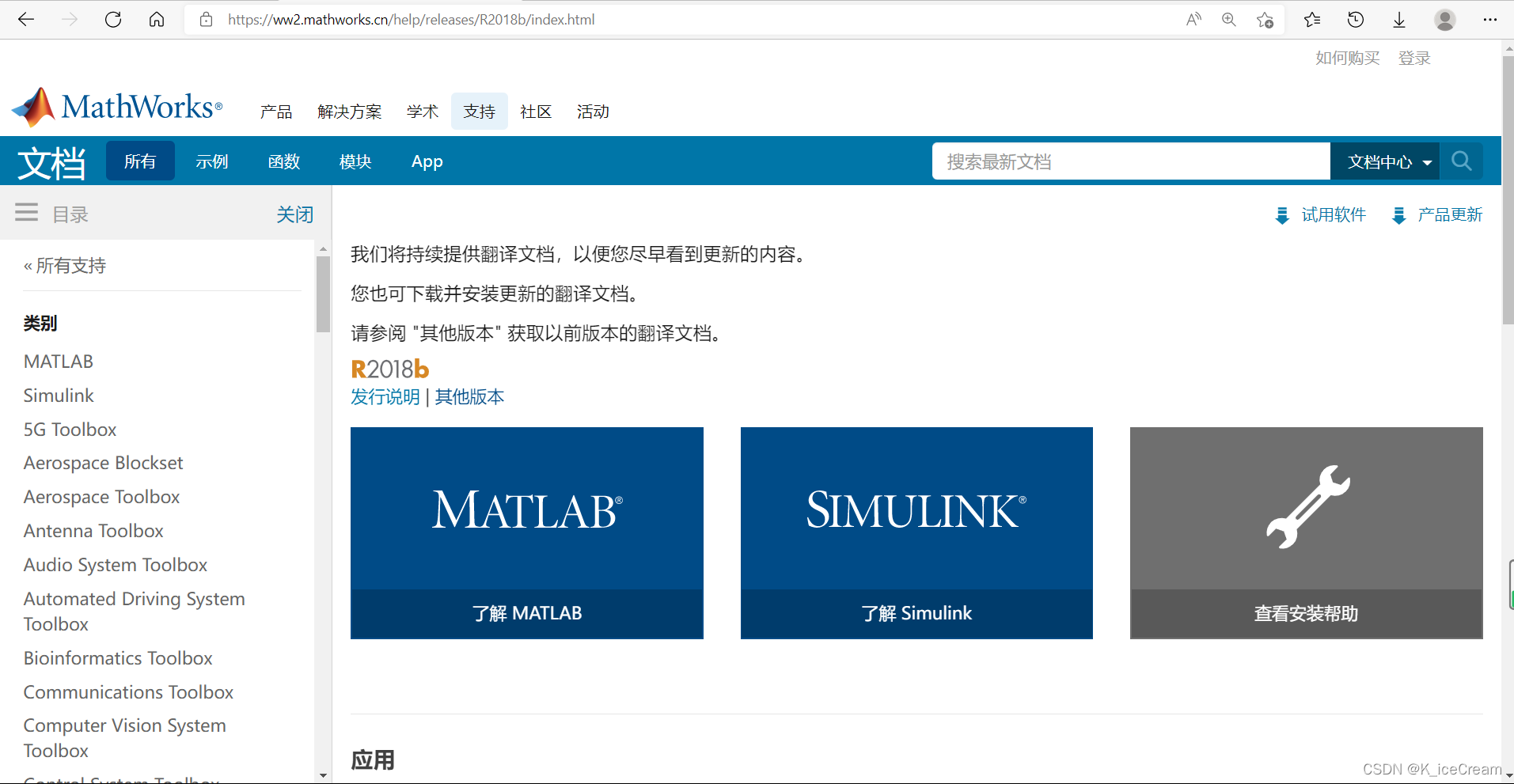Screen dimensions: 1514x784
Task: Open MATLAB in the category list
Action: coord(59,362)
